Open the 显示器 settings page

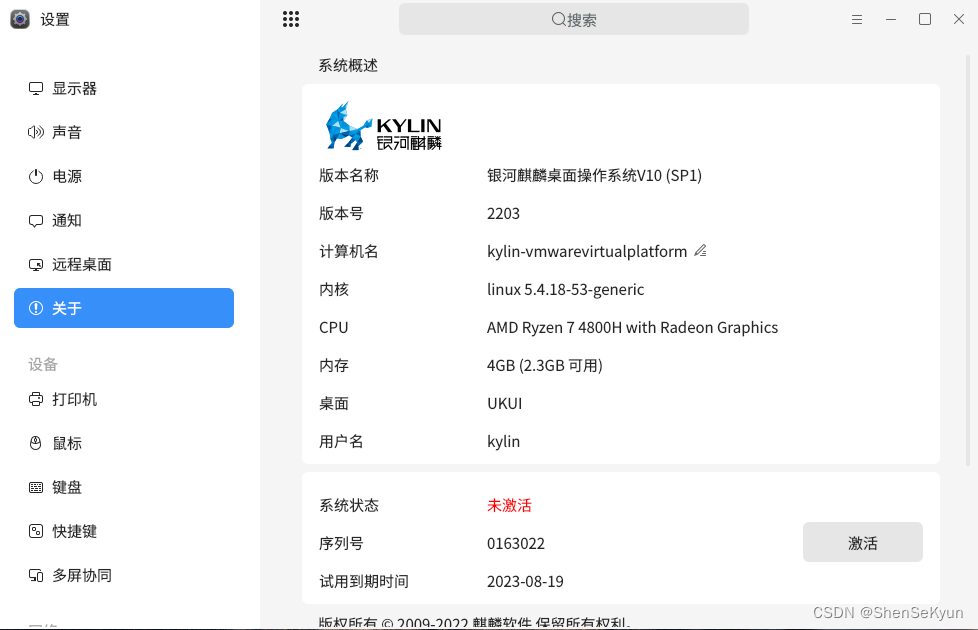tap(123, 89)
